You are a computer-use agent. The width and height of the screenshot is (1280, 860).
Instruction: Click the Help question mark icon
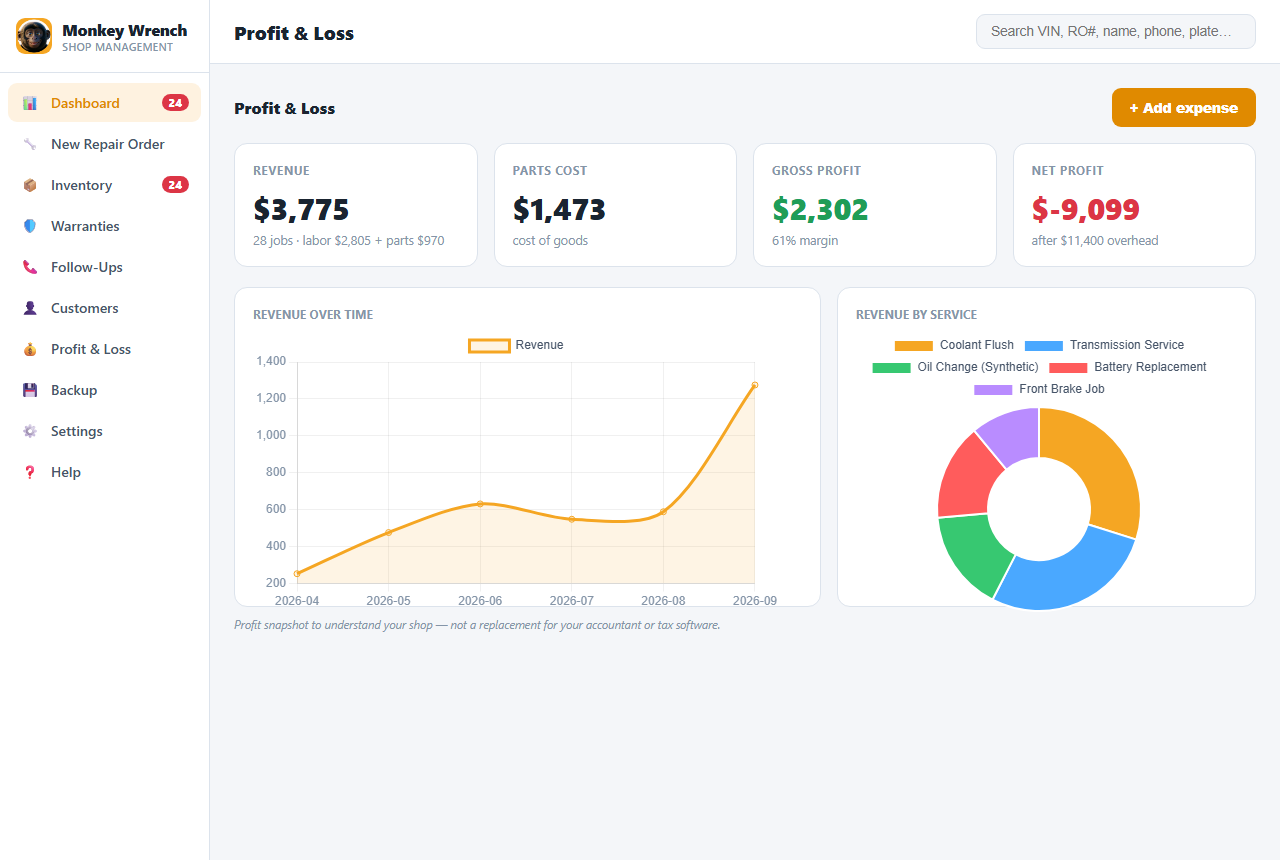tap(30, 472)
